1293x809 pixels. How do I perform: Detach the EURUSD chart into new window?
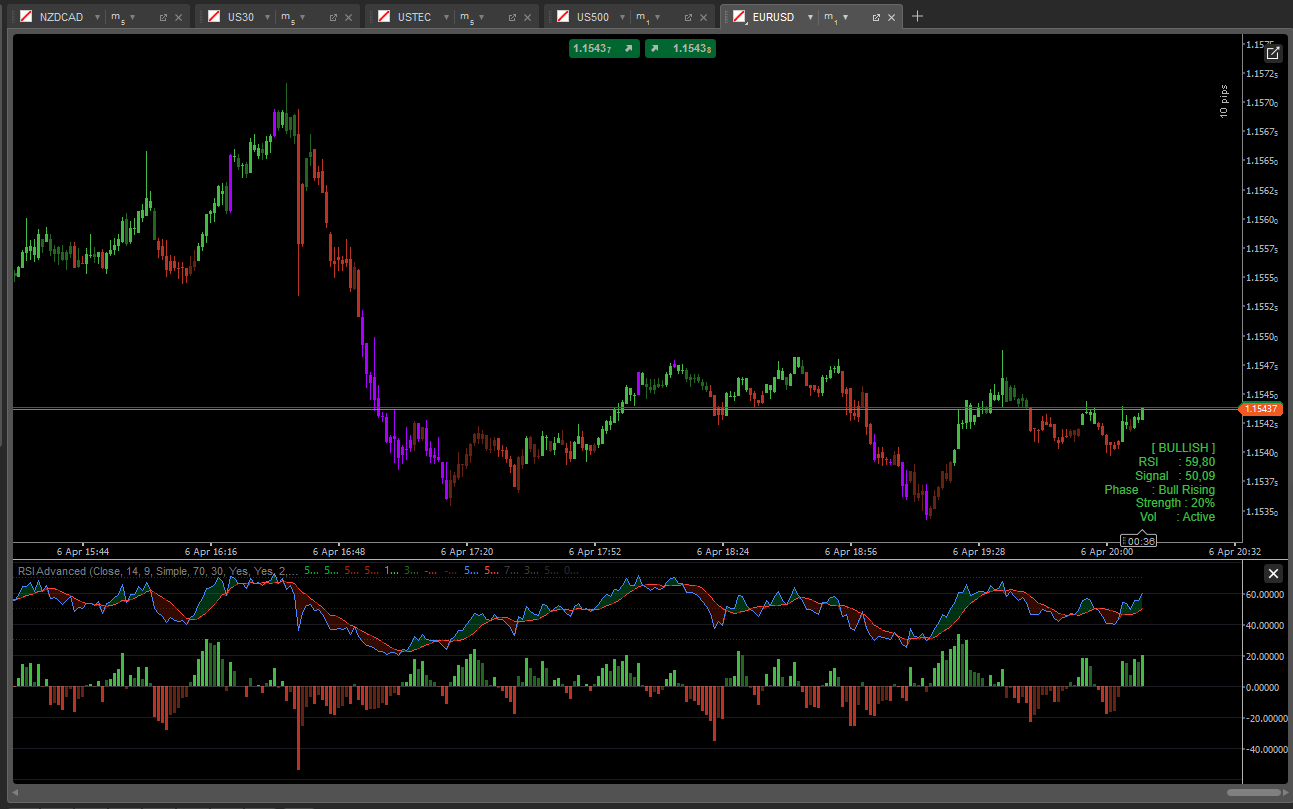point(876,17)
